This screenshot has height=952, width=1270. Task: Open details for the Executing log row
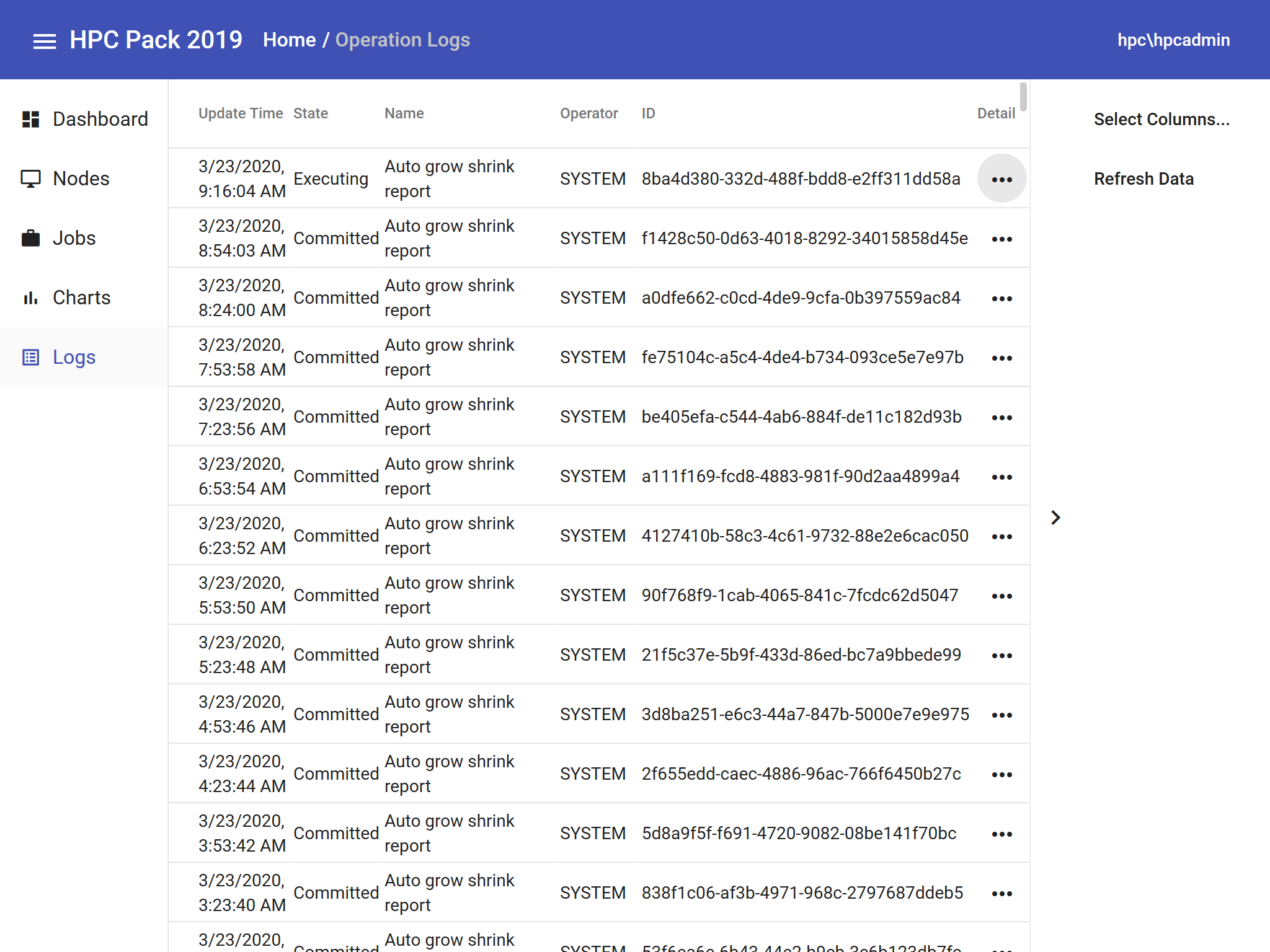point(1001,179)
